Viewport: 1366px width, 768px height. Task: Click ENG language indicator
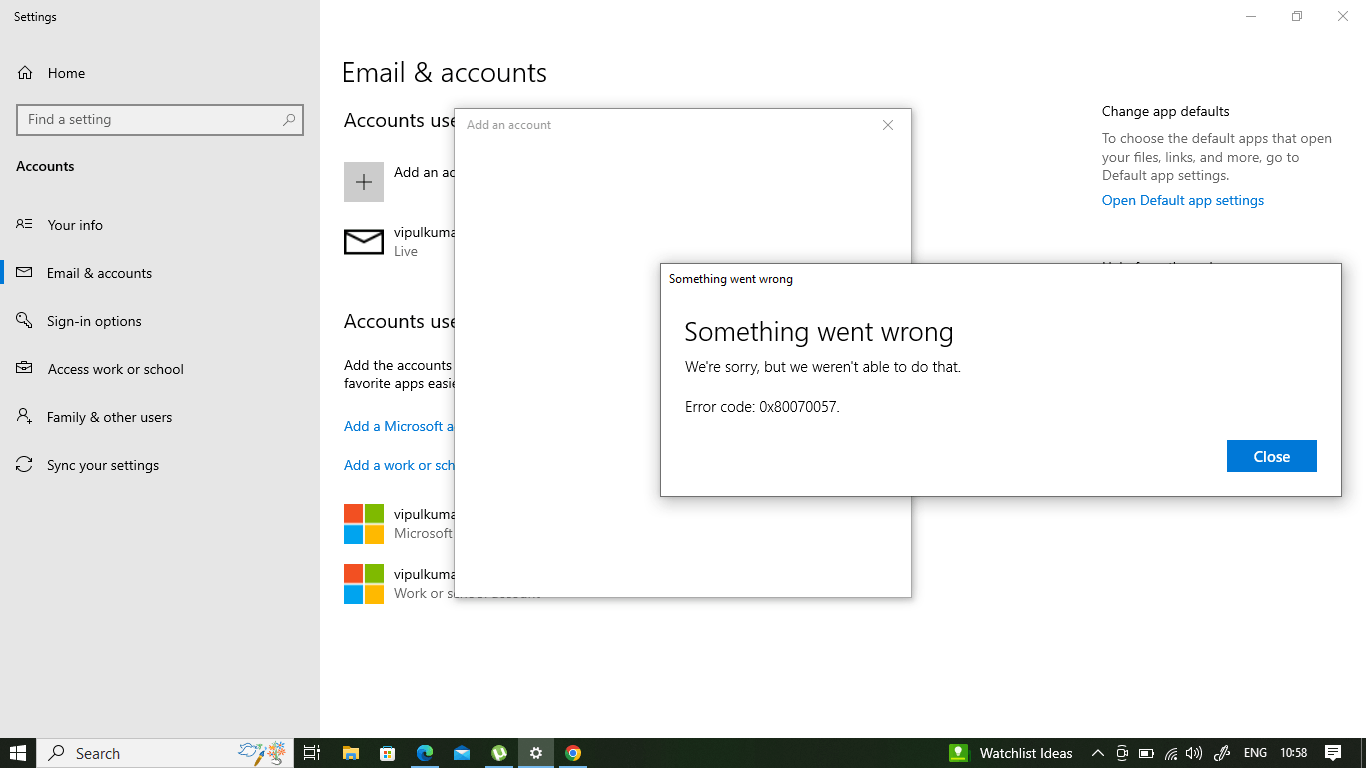pyautogui.click(x=1255, y=753)
